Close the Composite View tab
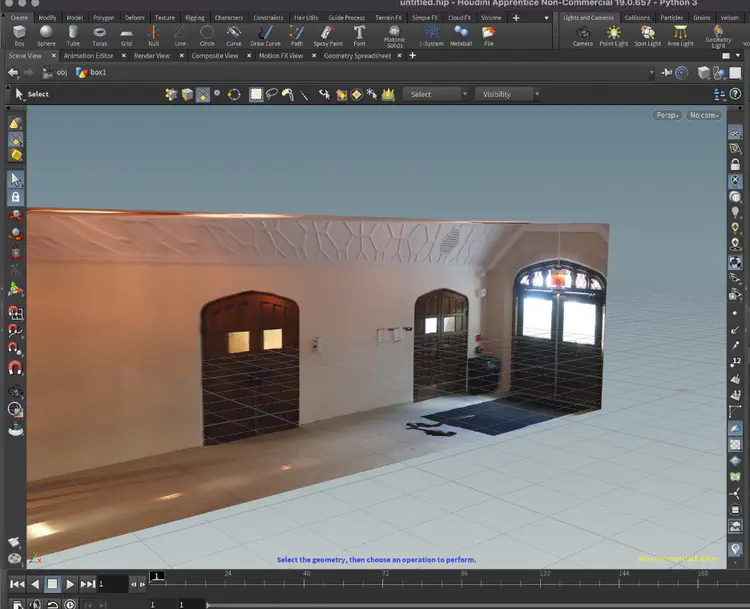Viewport: 750px width, 609px height. point(249,56)
